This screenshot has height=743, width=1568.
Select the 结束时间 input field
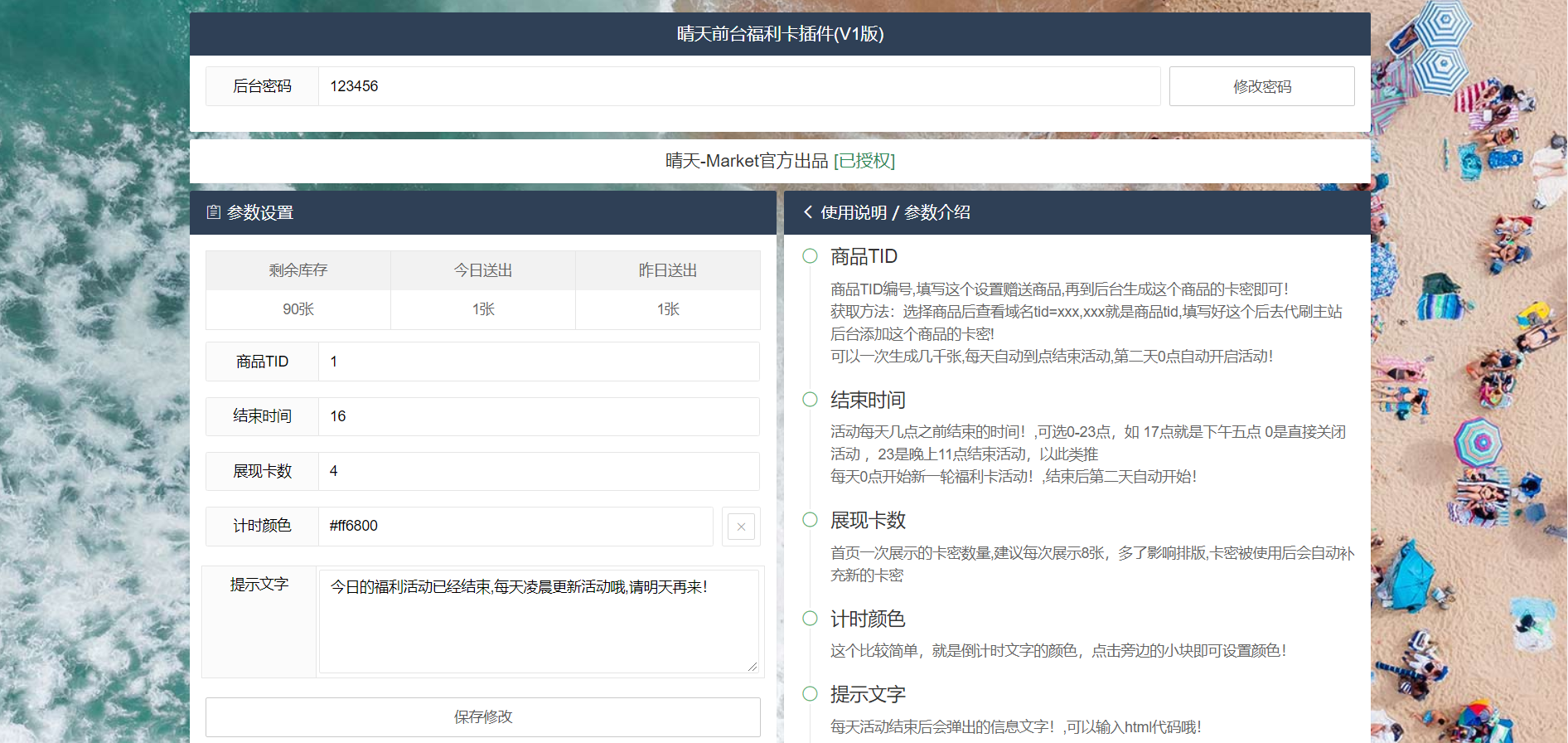(x=539, y=416)
